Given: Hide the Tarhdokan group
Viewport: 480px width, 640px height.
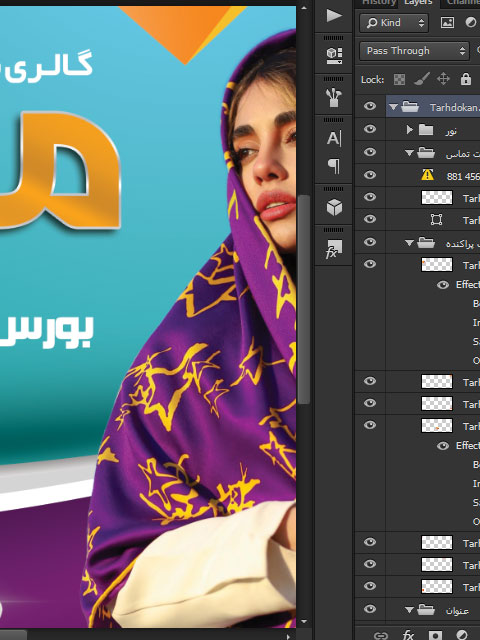Looking at the screenshot, I should pyautogui.click(x=370, y=107).
